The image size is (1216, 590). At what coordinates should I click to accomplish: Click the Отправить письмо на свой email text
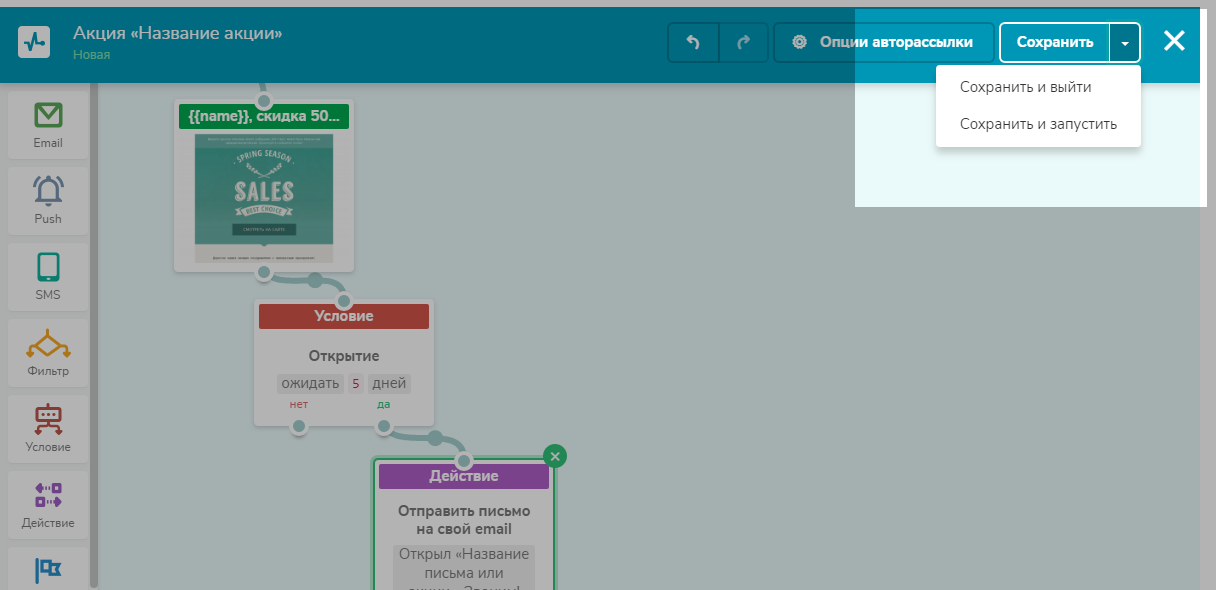464,520
